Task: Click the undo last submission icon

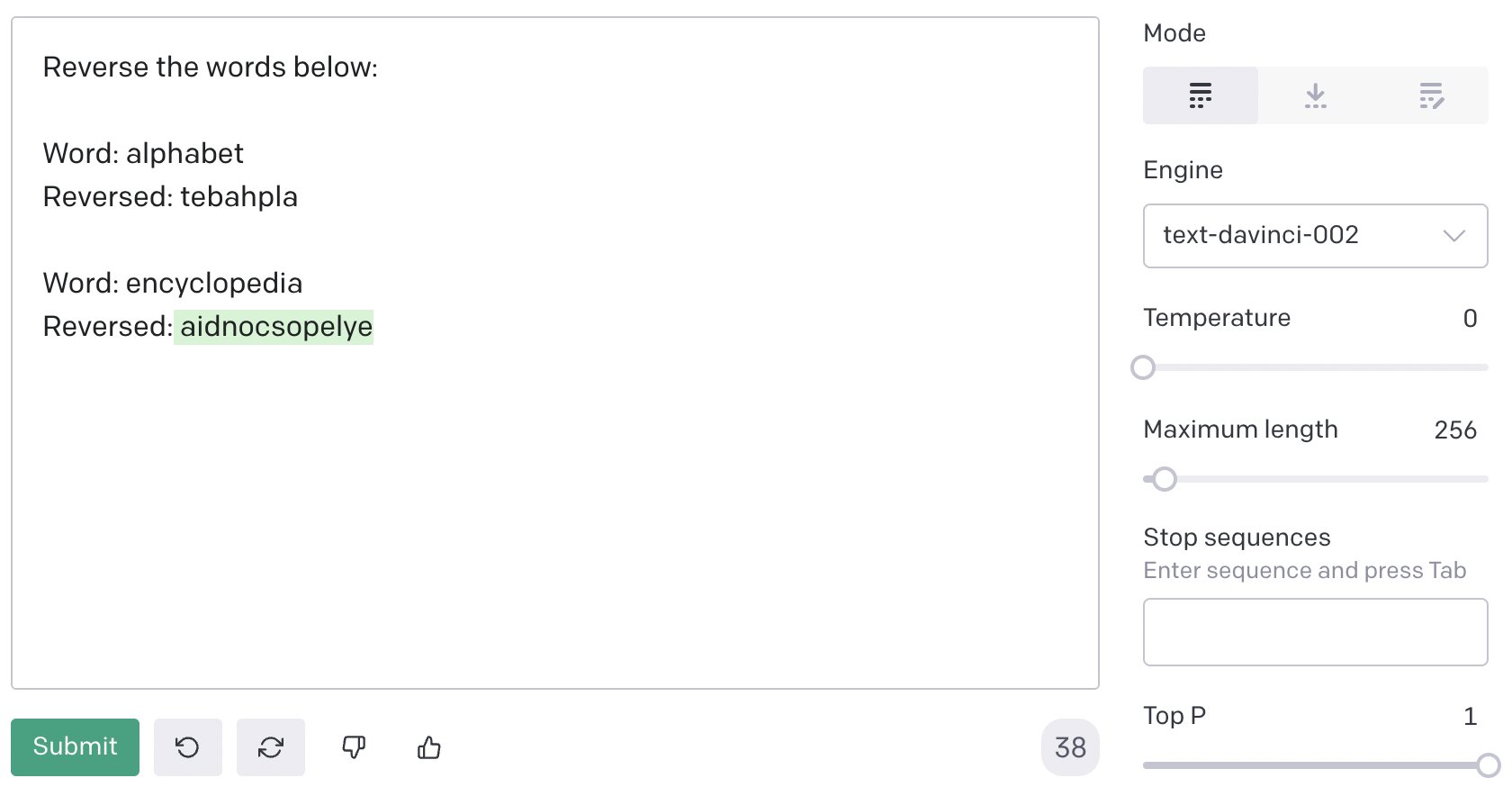Action: tap(187, 747)
